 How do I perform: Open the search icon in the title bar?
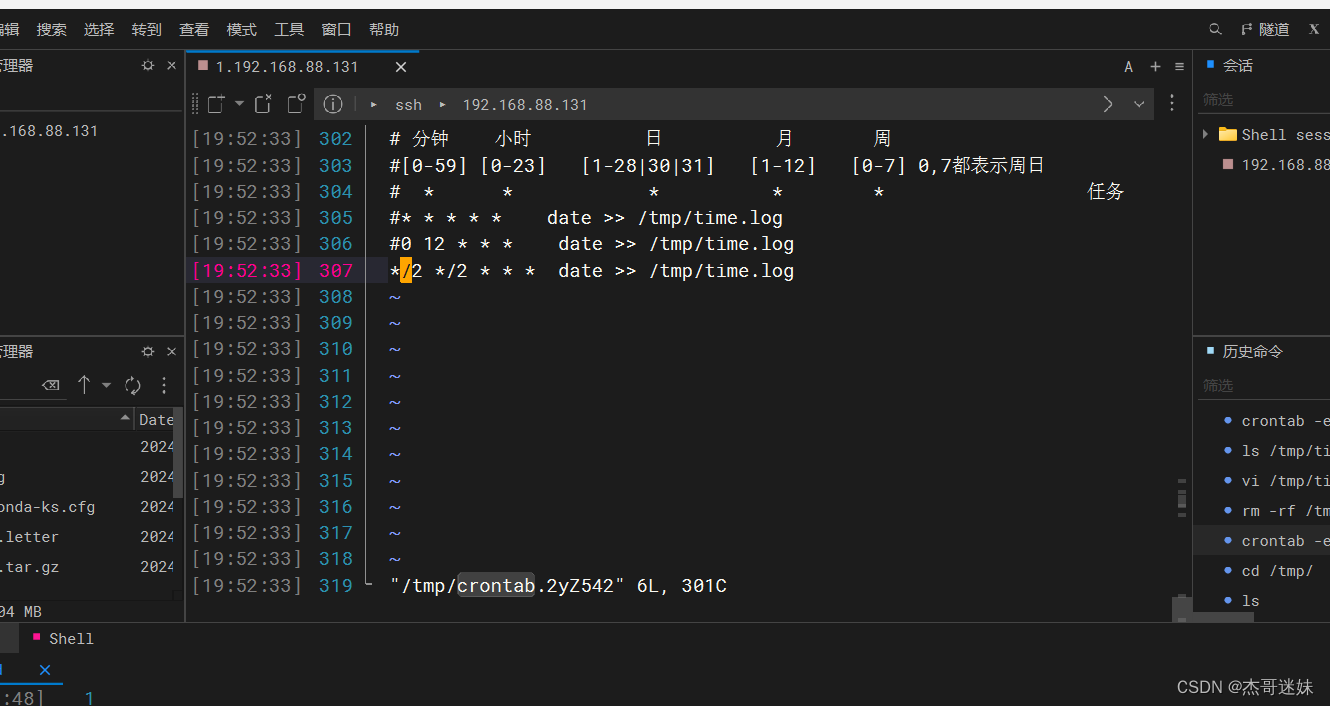pos(1214,29)
